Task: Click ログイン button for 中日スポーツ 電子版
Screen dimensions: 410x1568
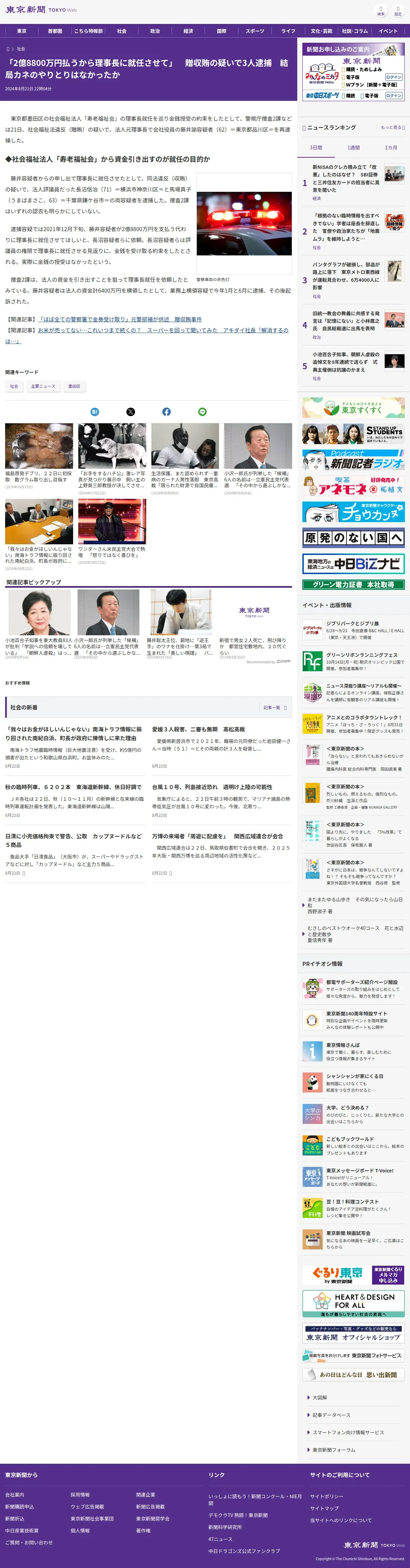Action: (x=394, y=96)
